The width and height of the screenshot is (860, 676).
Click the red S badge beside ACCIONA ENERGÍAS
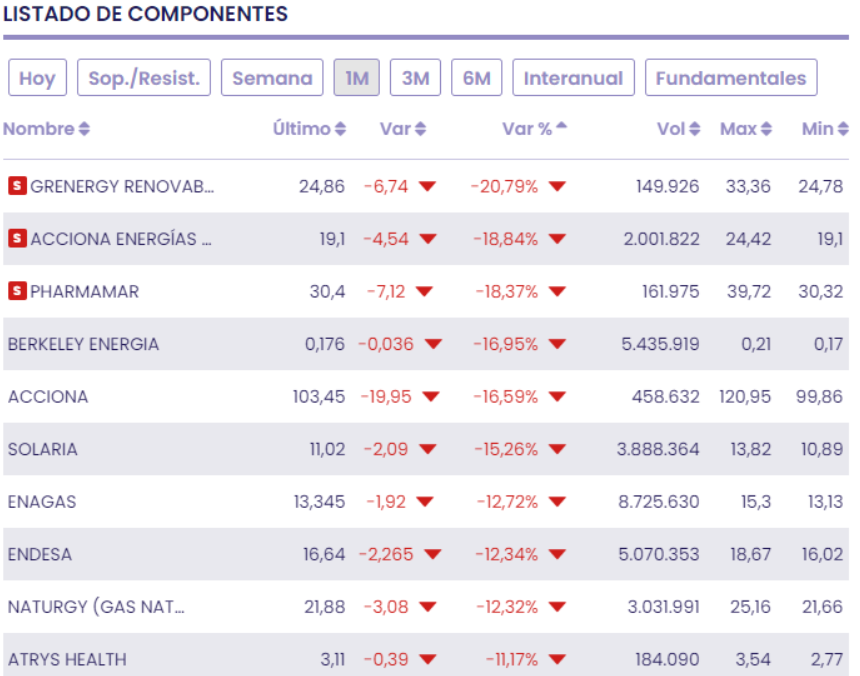pyautogui.click(x=17, y=239)
